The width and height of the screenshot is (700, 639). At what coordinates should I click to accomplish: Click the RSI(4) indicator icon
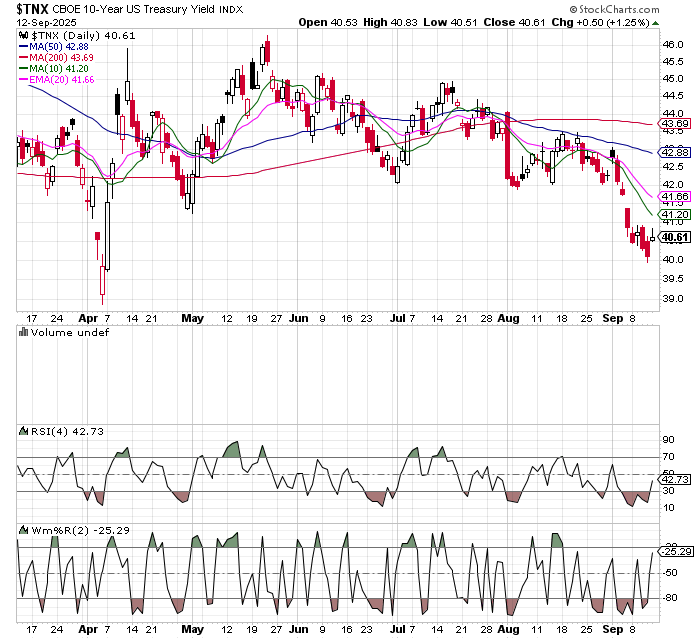pos(24,431)
